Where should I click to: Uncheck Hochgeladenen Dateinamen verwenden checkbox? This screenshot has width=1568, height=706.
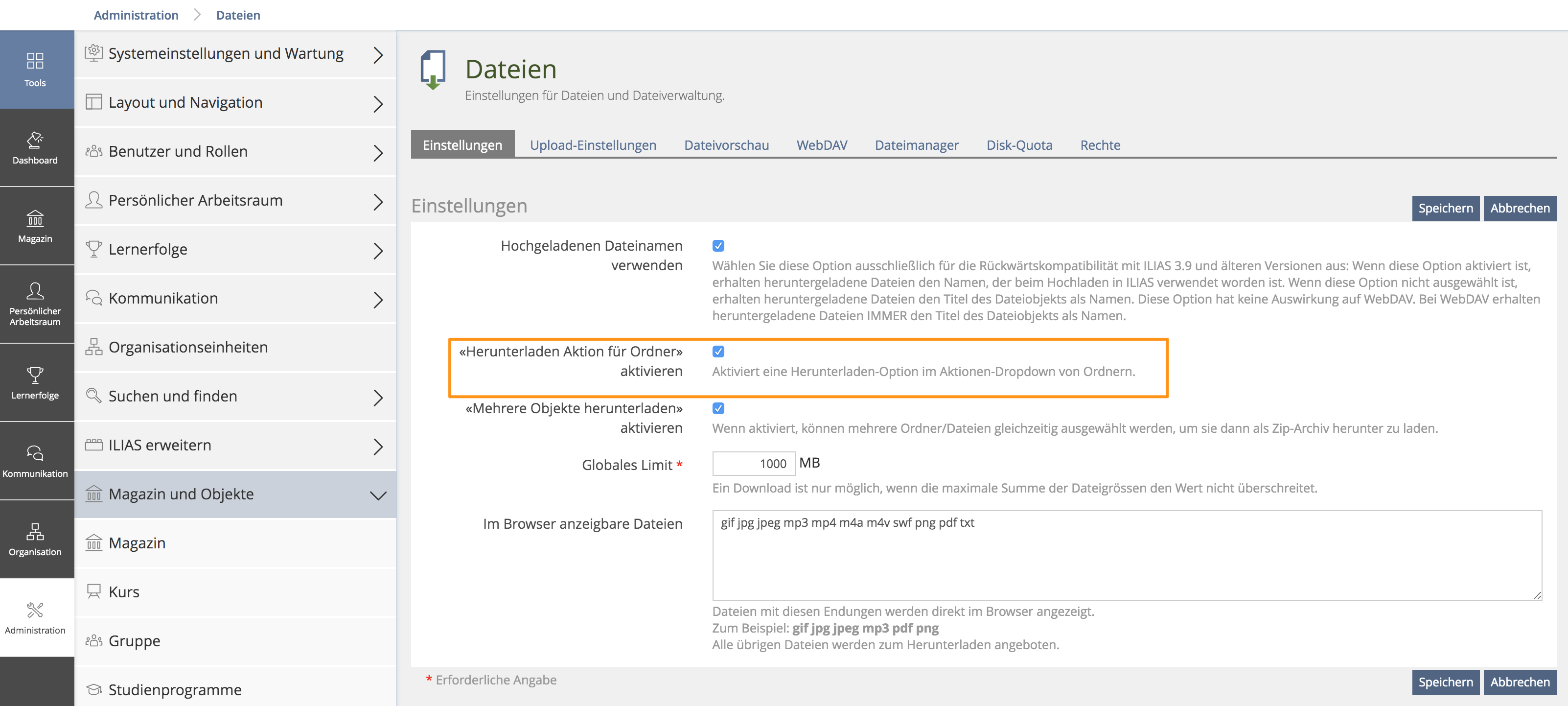click(718, 246)
